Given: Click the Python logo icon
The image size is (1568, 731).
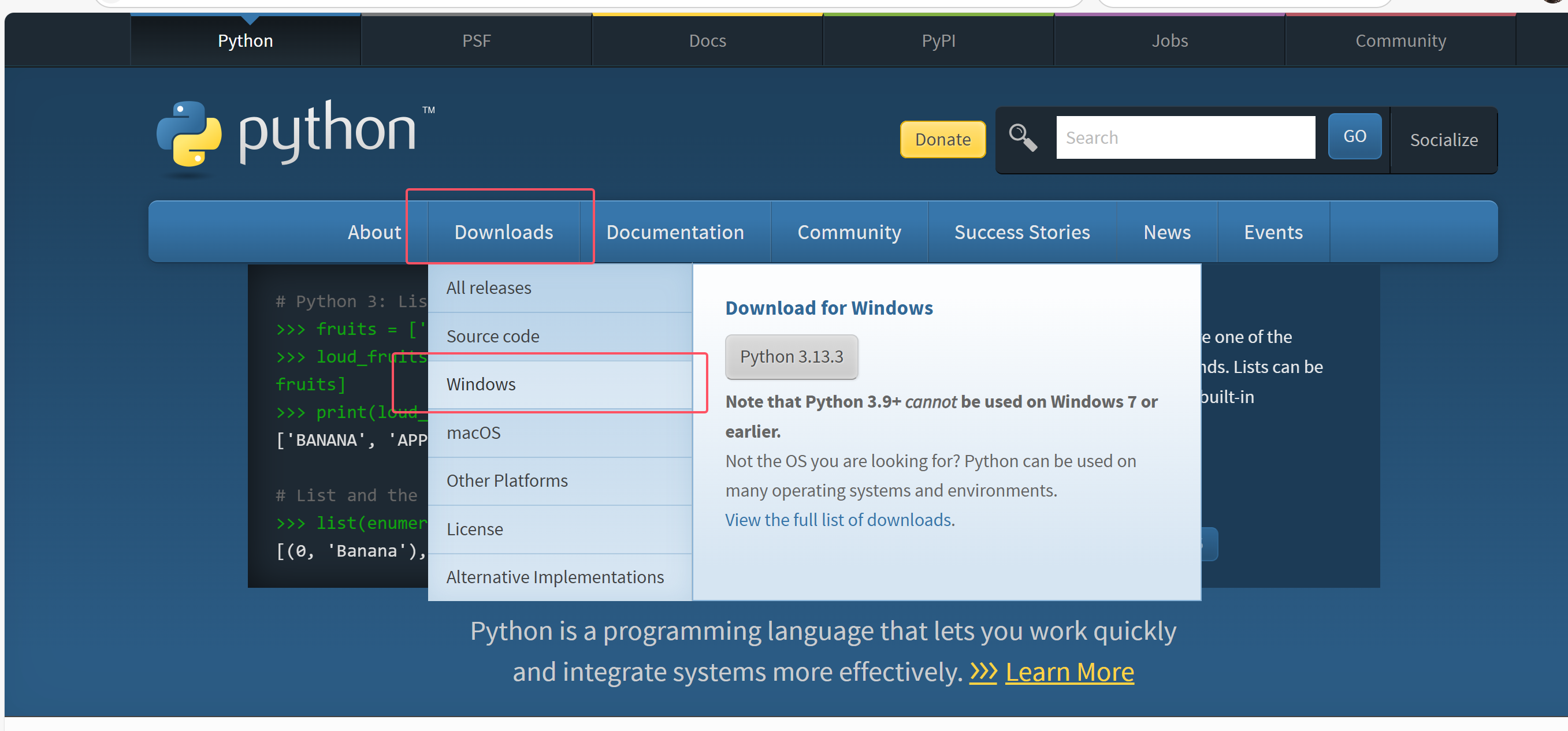Looking at the screenshot, I should [x=189, y=134].
